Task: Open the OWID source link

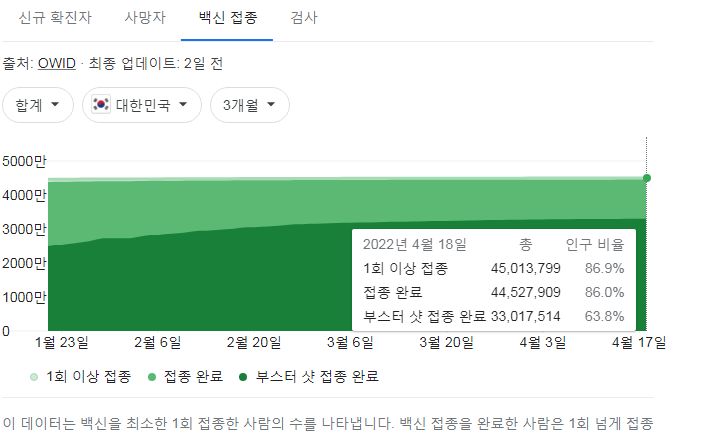Action: [57, 63]
